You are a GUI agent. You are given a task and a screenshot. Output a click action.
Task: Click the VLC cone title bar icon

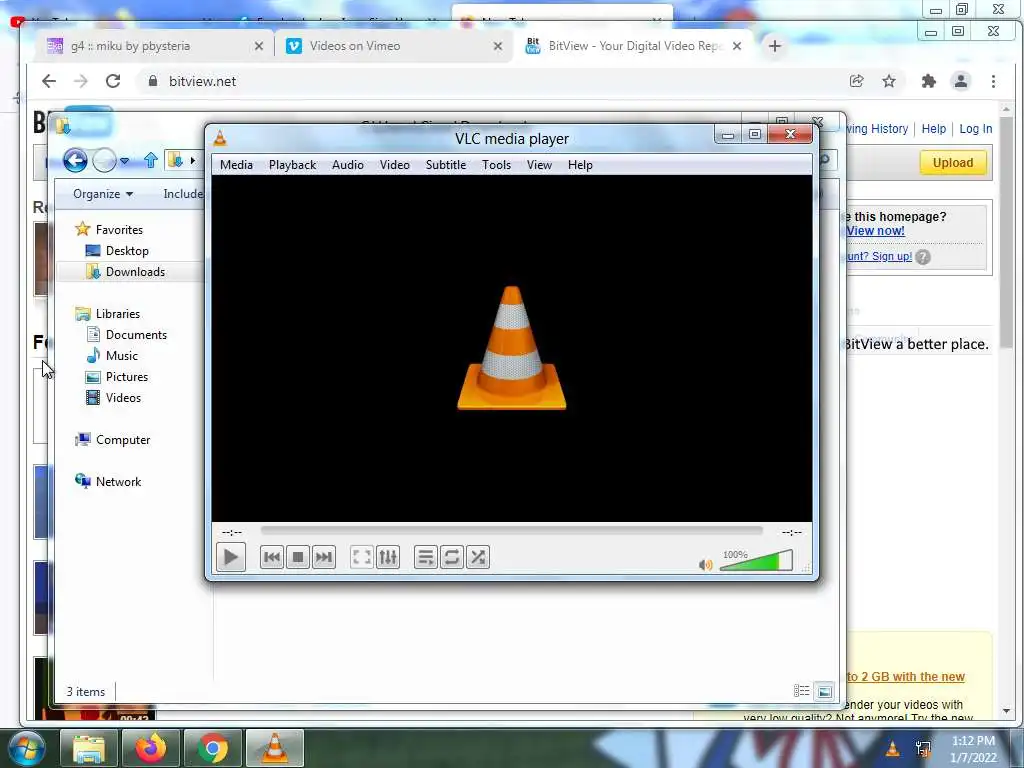tap(220, 138)
